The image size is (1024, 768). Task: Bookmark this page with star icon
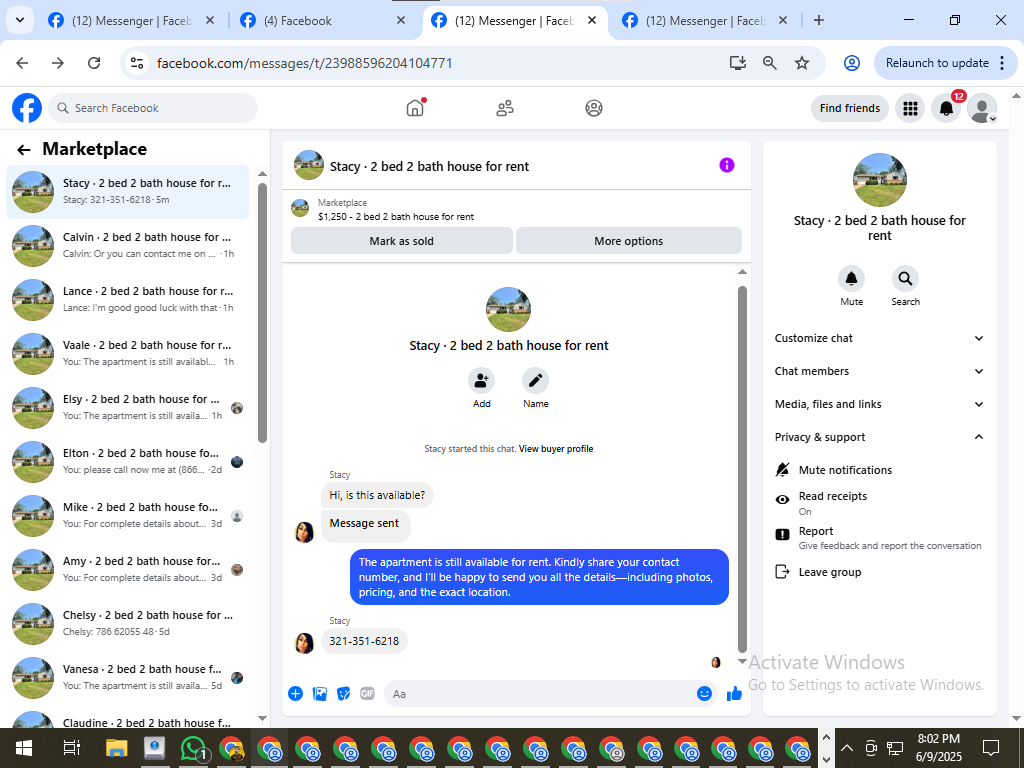[x=802, y=63]
